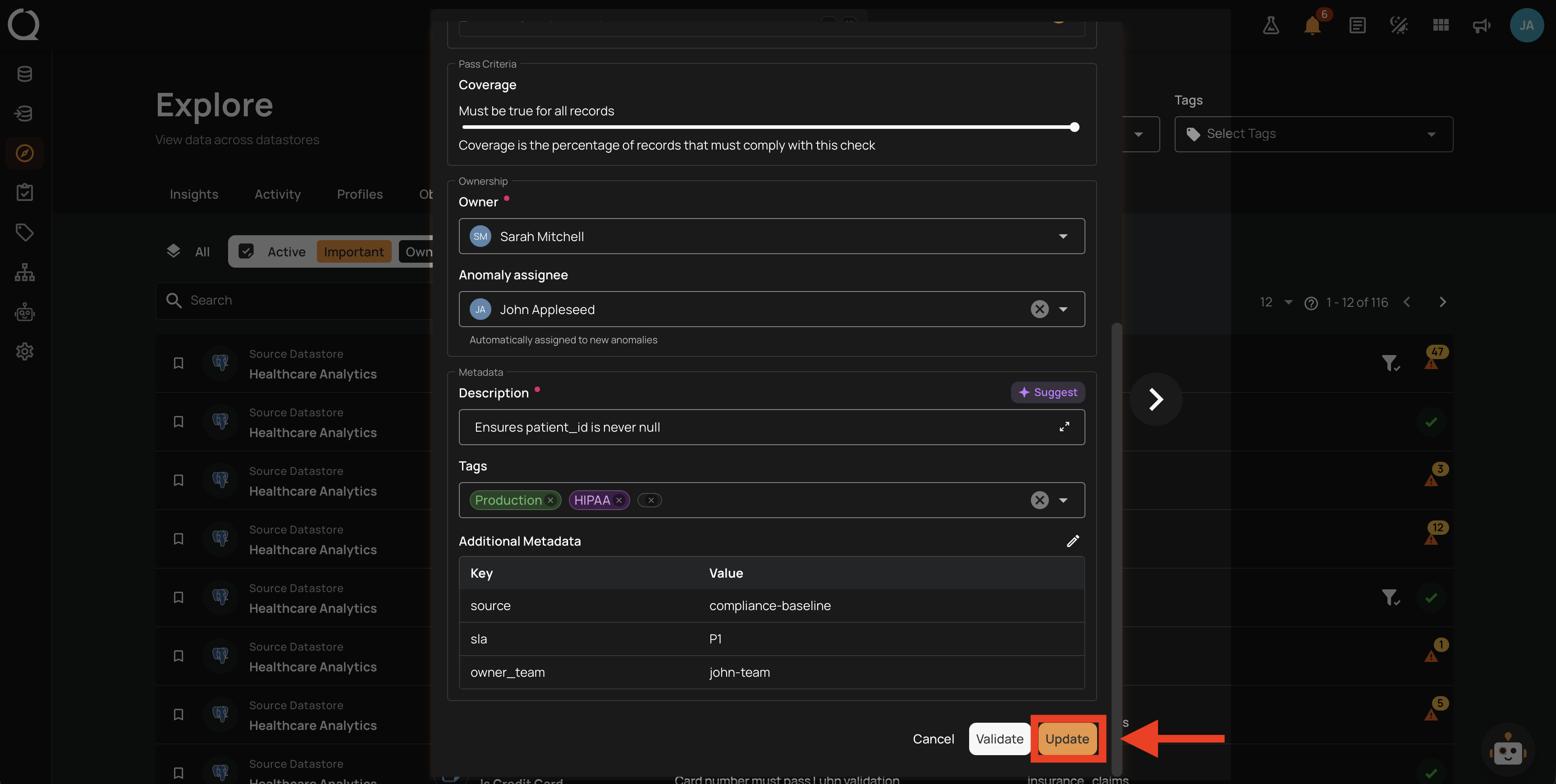1556x784 pixels.
Task: Bookmark the fifth Healthcare Analytics row
Action: point(178,597)
